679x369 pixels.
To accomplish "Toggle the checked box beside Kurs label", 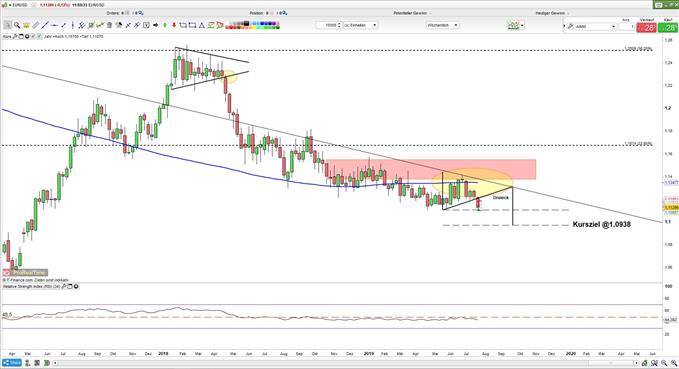I will (39, 36).
